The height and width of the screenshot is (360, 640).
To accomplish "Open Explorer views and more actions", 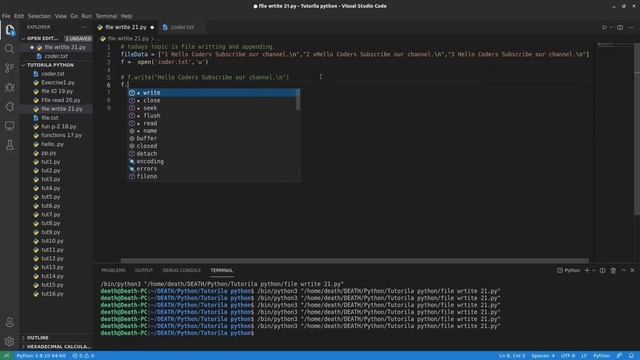I will [x=84, y=27].
